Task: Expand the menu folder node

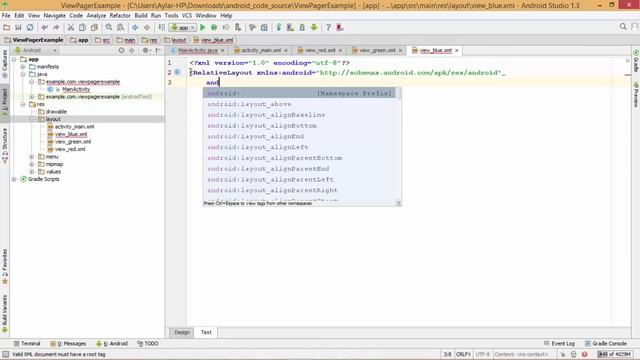Action: tap(31, 157)
